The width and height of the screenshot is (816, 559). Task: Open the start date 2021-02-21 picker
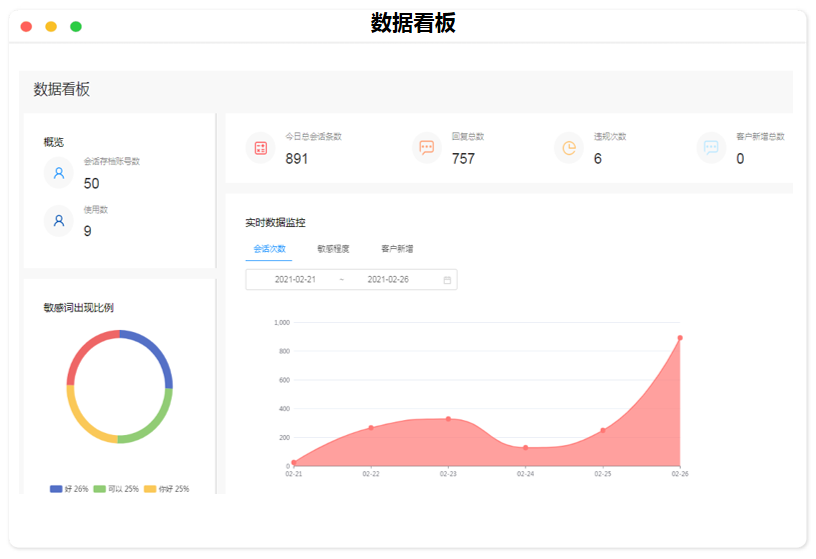click(295, 280)
